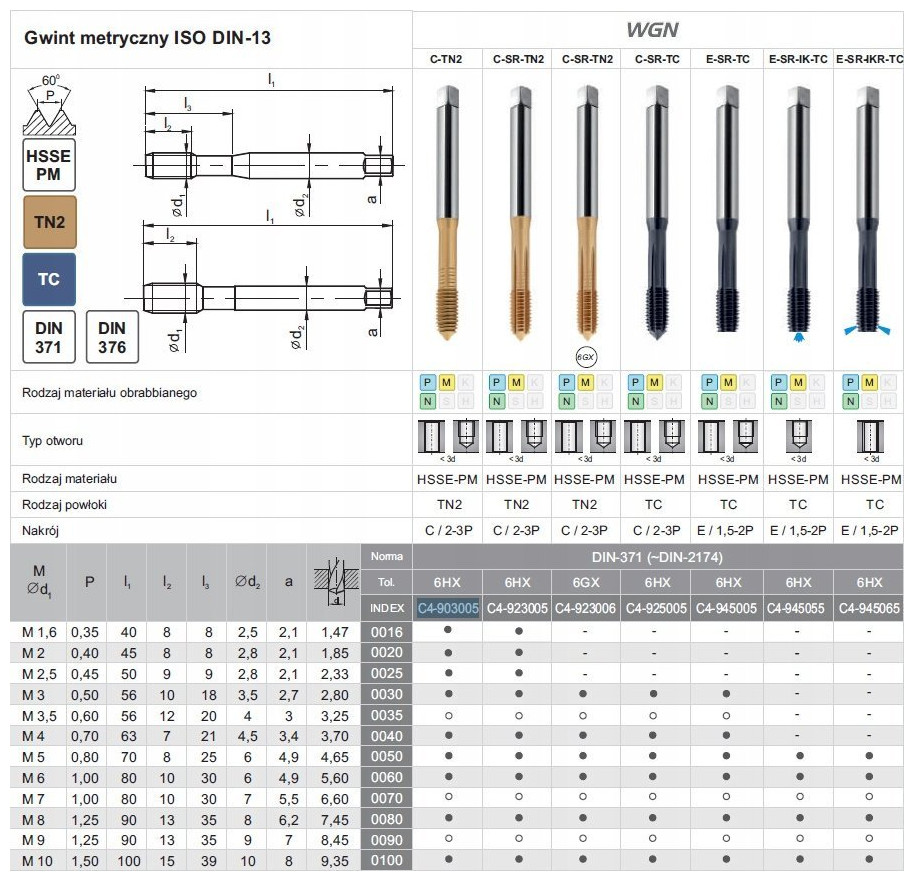Select the M 10 row label

(x=41, y=860)
